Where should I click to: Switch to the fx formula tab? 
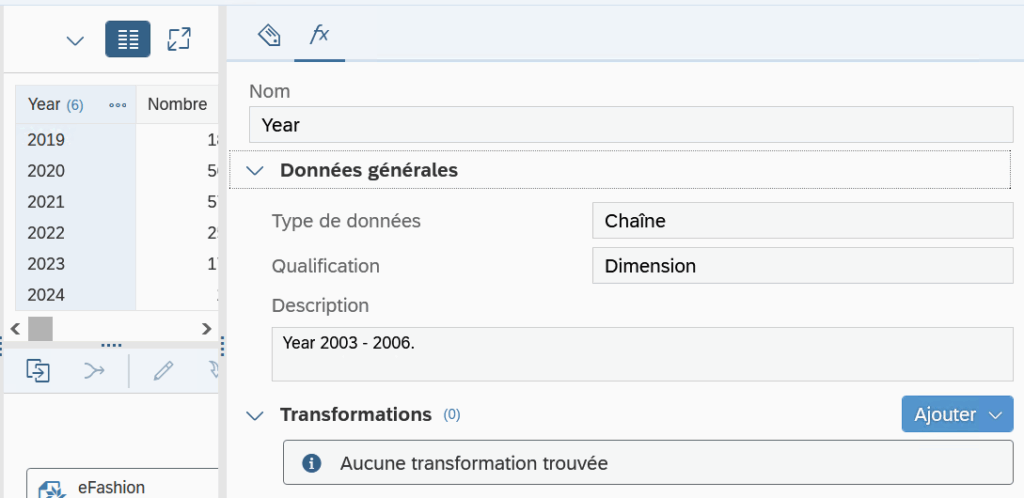click(319, 35)
